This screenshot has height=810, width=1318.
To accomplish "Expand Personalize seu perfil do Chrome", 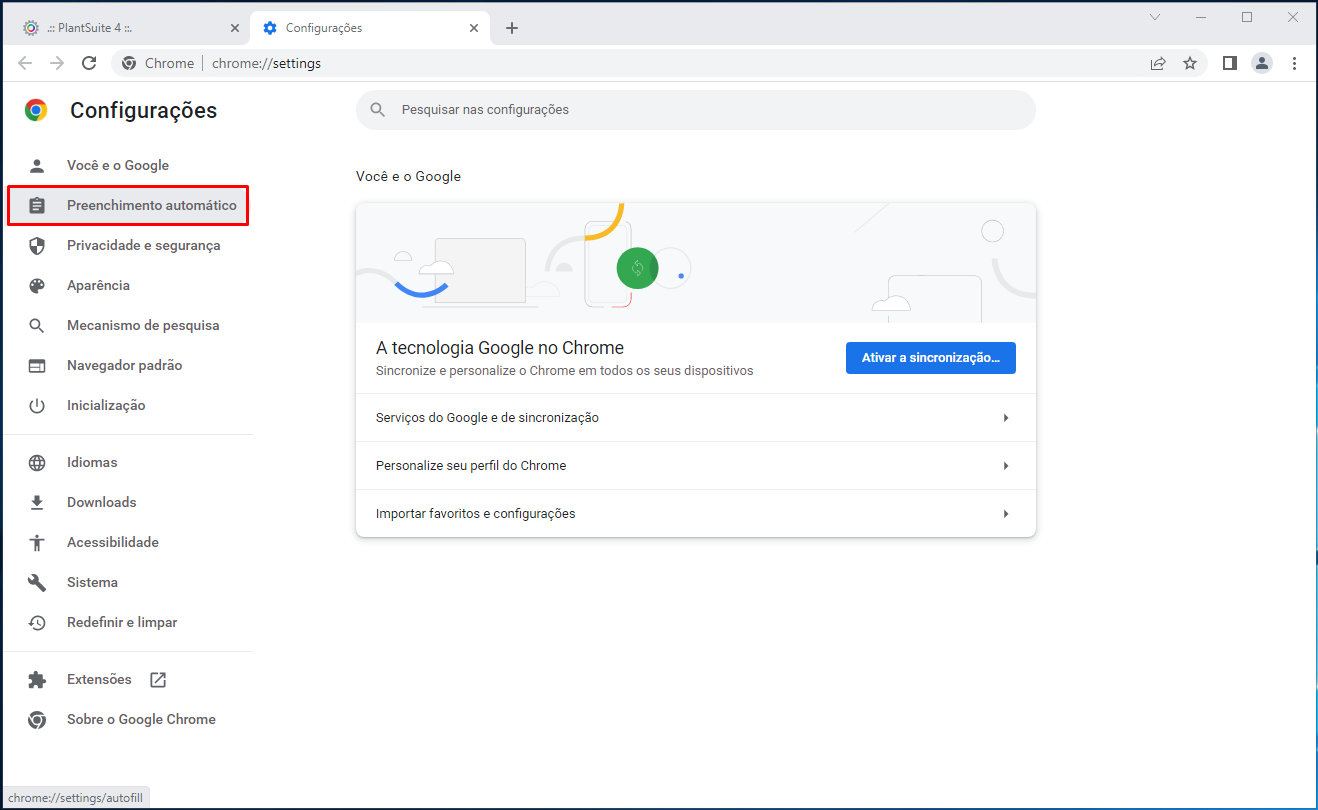I will click(x=696, y=466).
